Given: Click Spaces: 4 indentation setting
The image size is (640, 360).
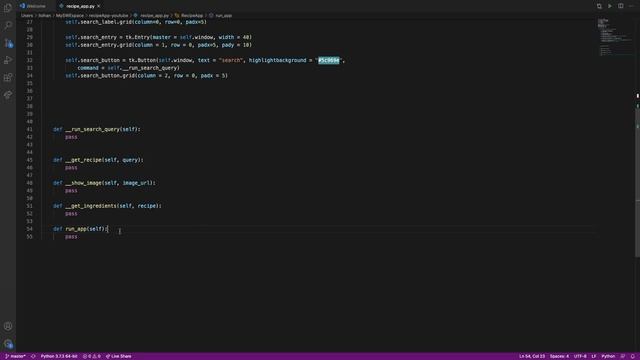Looking at the screenshot, I should [559, 356].
